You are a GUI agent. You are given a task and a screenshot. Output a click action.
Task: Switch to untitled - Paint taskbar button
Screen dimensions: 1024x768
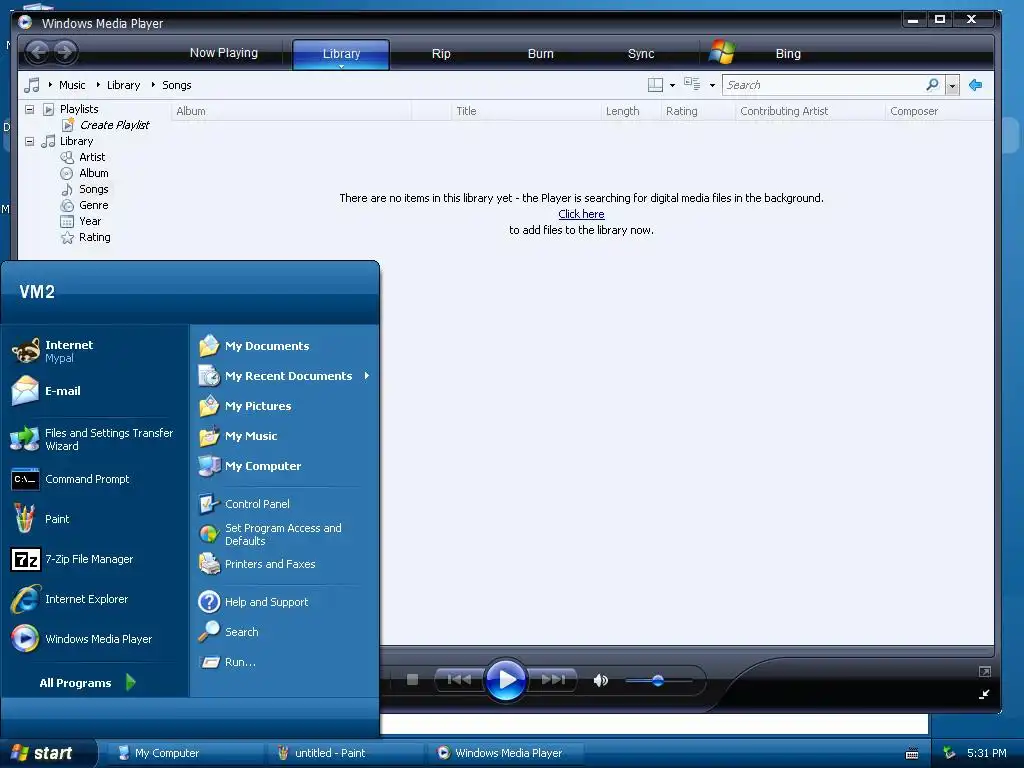pos(345,753)
